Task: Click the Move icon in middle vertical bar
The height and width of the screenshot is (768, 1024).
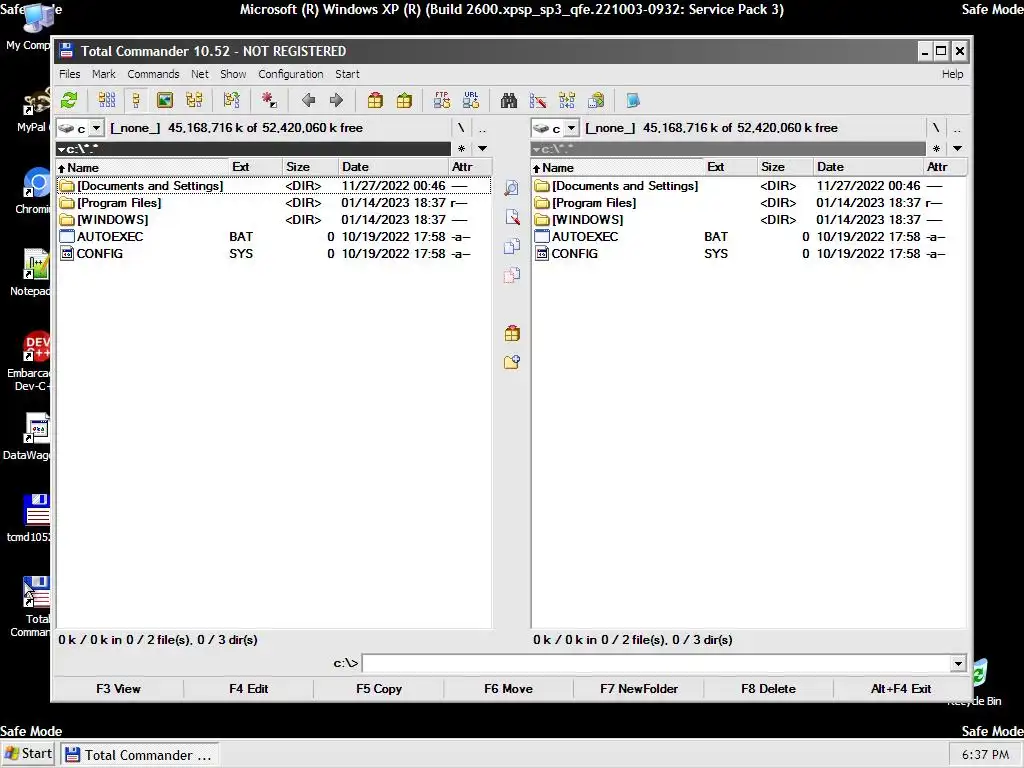Action: [512, 275]
